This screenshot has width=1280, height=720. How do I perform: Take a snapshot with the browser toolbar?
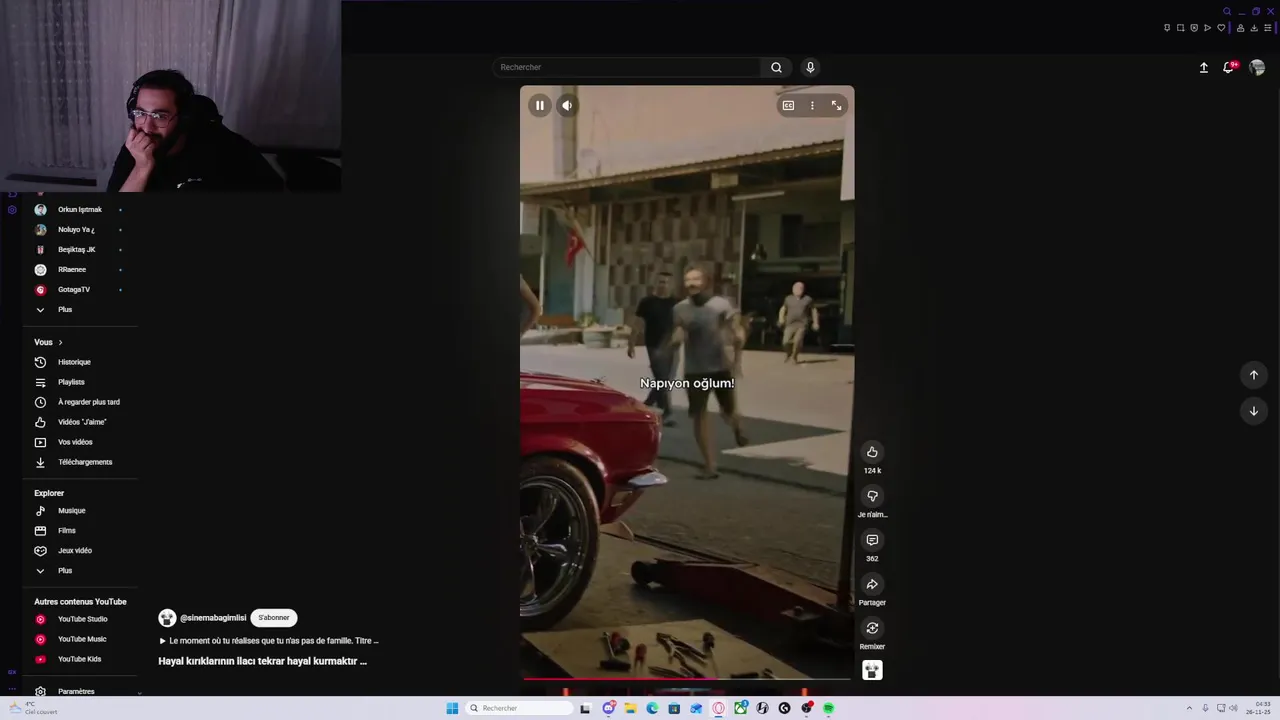(x=1180, y=28)
